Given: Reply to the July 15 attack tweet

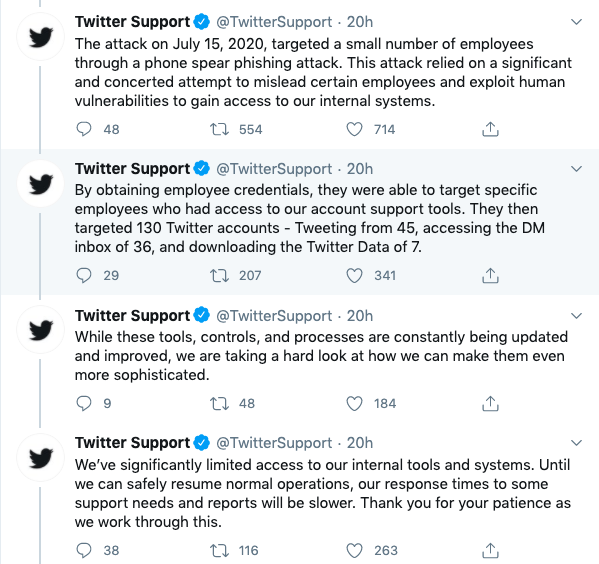Looking at the screenshot, I should click(84, 129).
